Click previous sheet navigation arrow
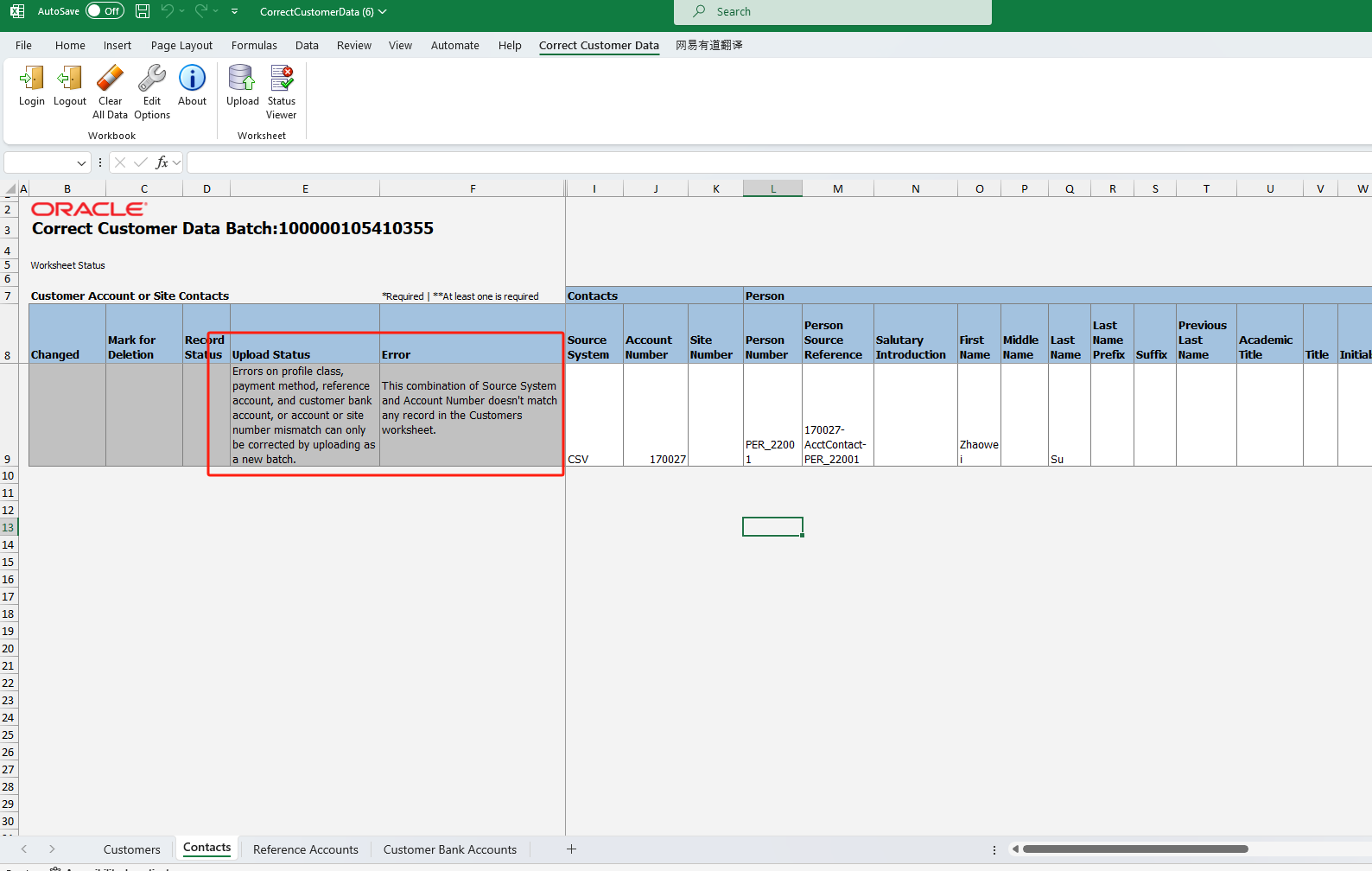 tap(24, 849)
